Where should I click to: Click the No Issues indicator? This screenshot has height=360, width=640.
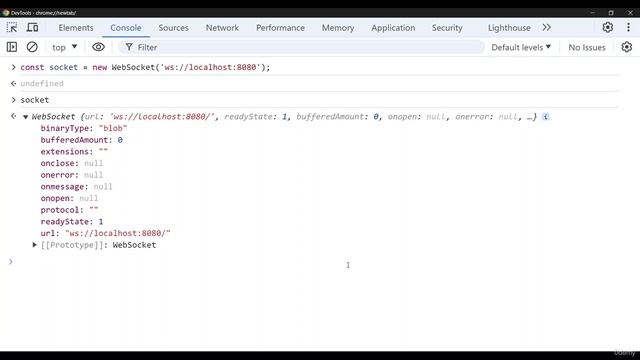pos(587,47)
